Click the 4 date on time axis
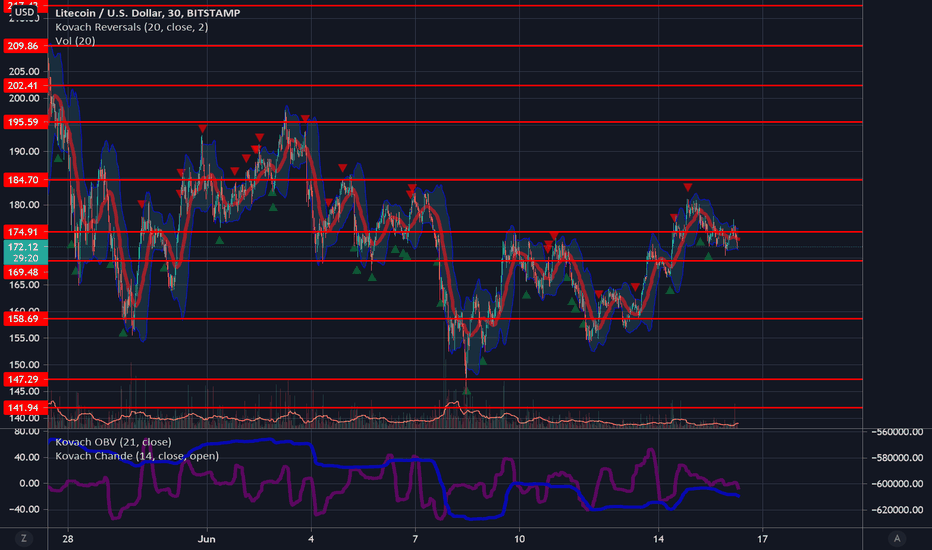This screenshot has height=550, width=932. (x=311, y=539)
